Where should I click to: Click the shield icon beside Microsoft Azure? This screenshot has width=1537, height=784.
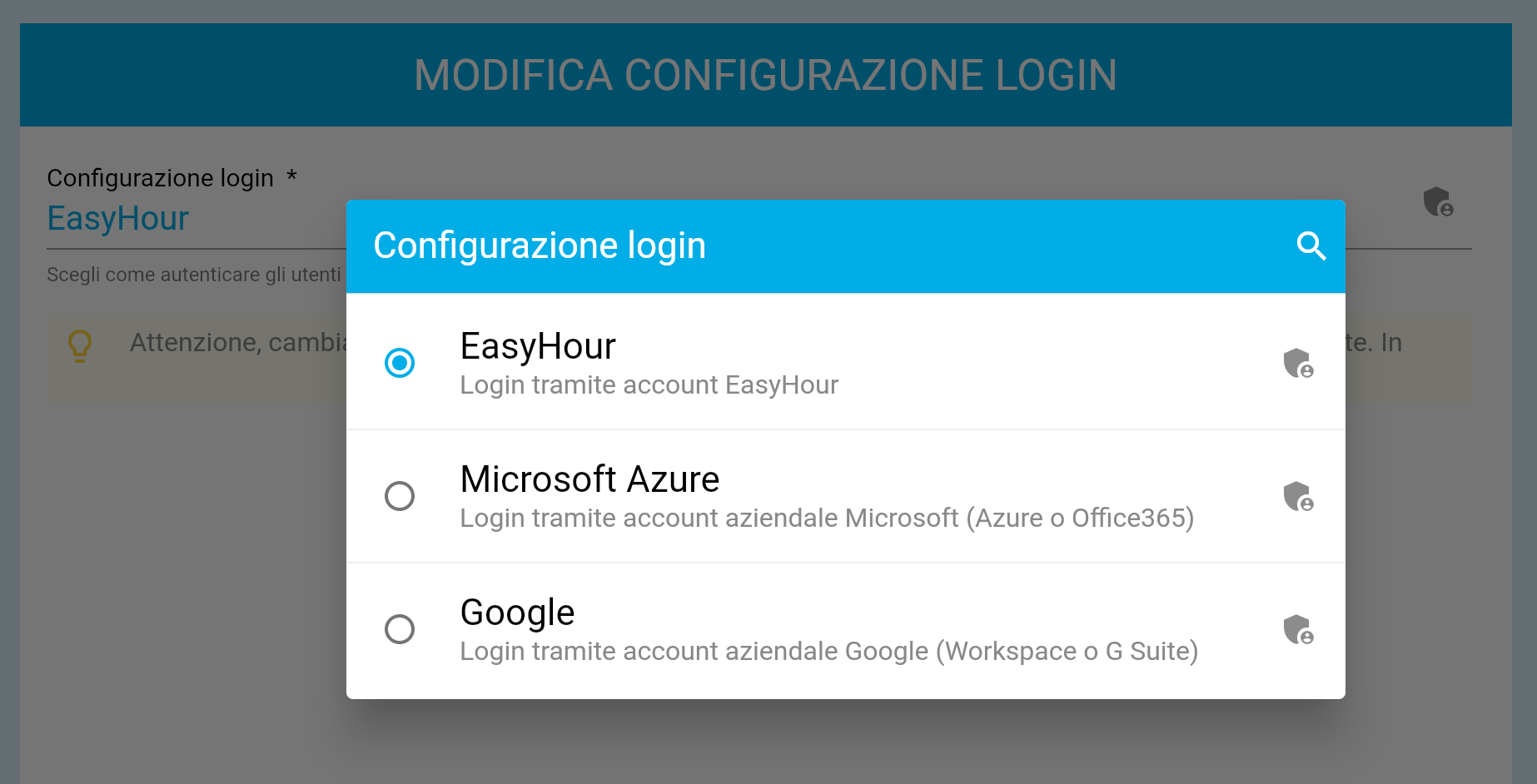pyautogui.click(x=1298, y=496)
